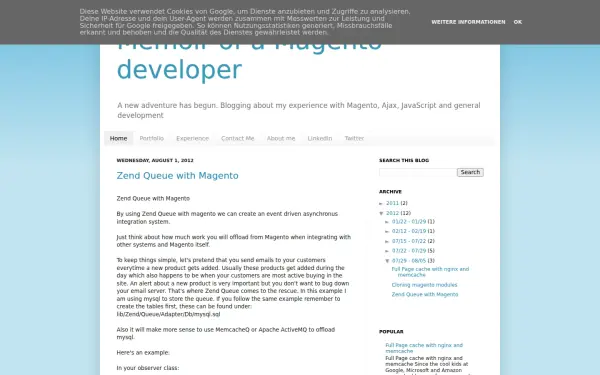Open the About me tab
This screenshot has width=600, height=375.
point(281,139)
